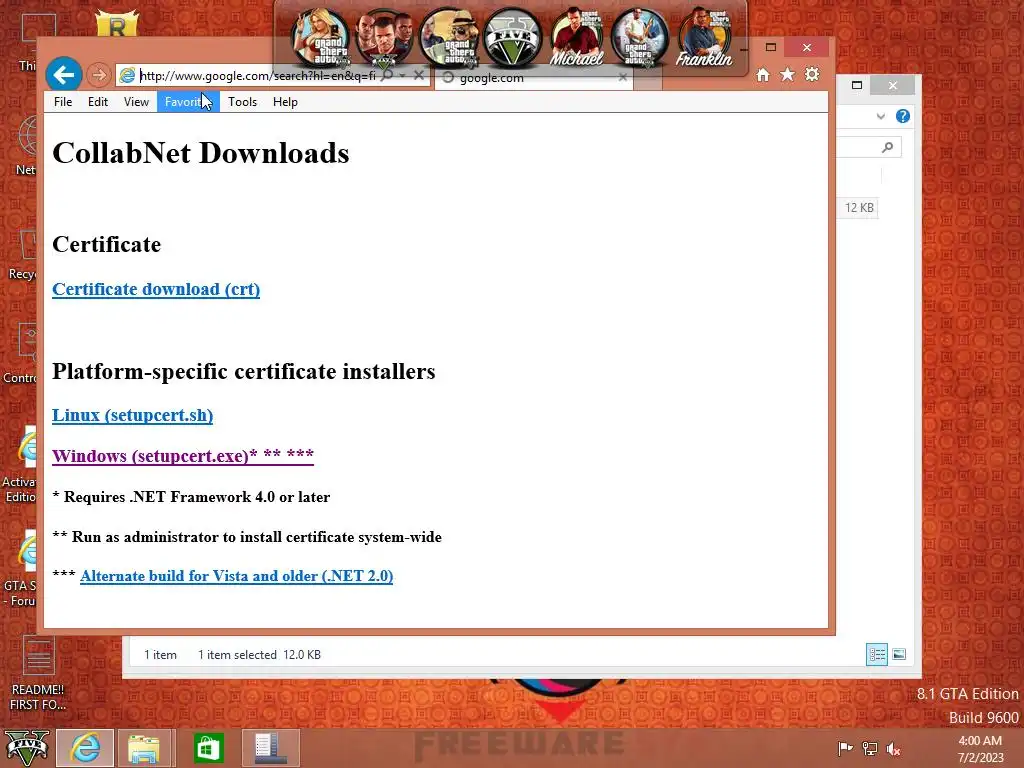Screen dimensions: 1024x768
Task: Open the Tools menu
Action: (242, 102)
